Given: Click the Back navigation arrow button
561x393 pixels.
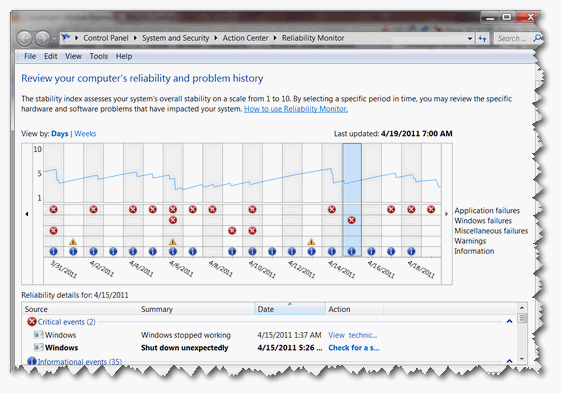Looking at the screenshot, I should (25, 38).
